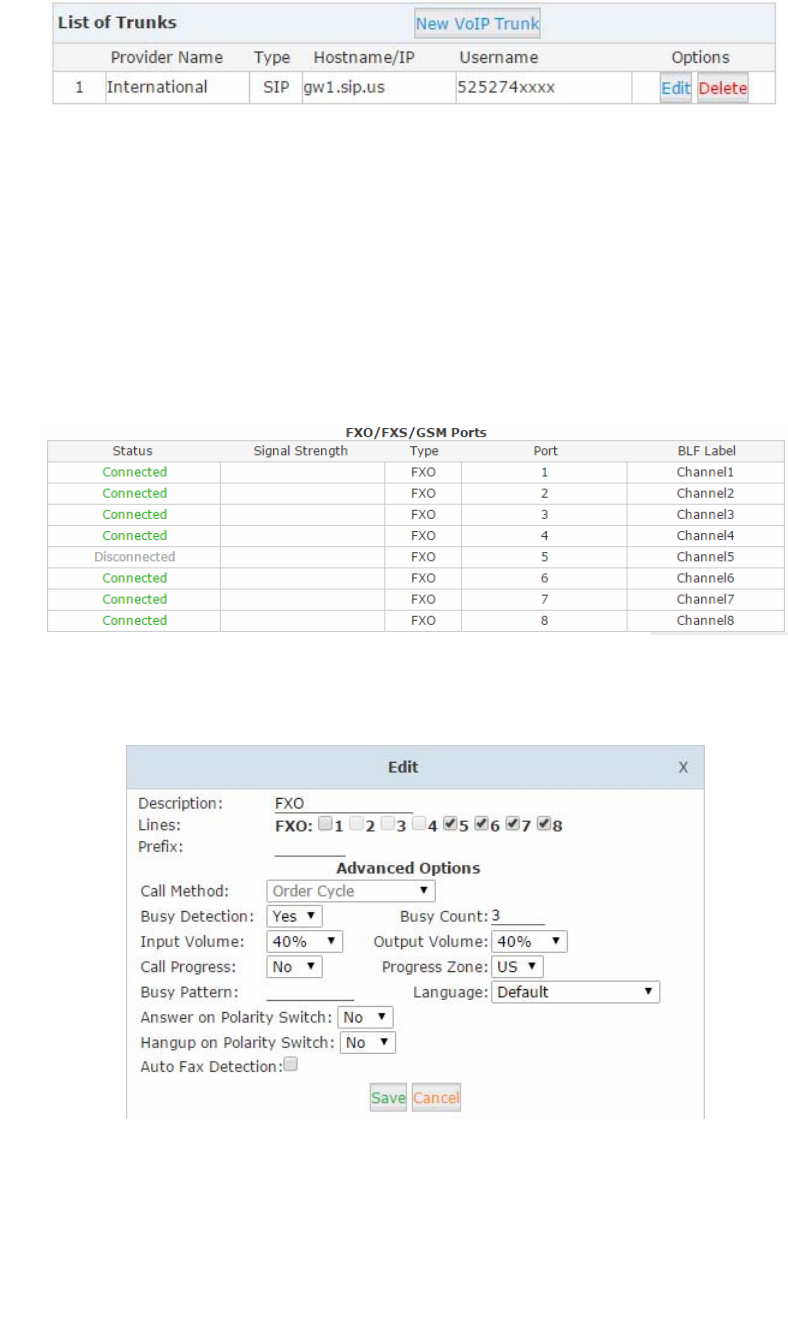
Task: Check FXO line 1 checkbox
Action: (325, 825)
